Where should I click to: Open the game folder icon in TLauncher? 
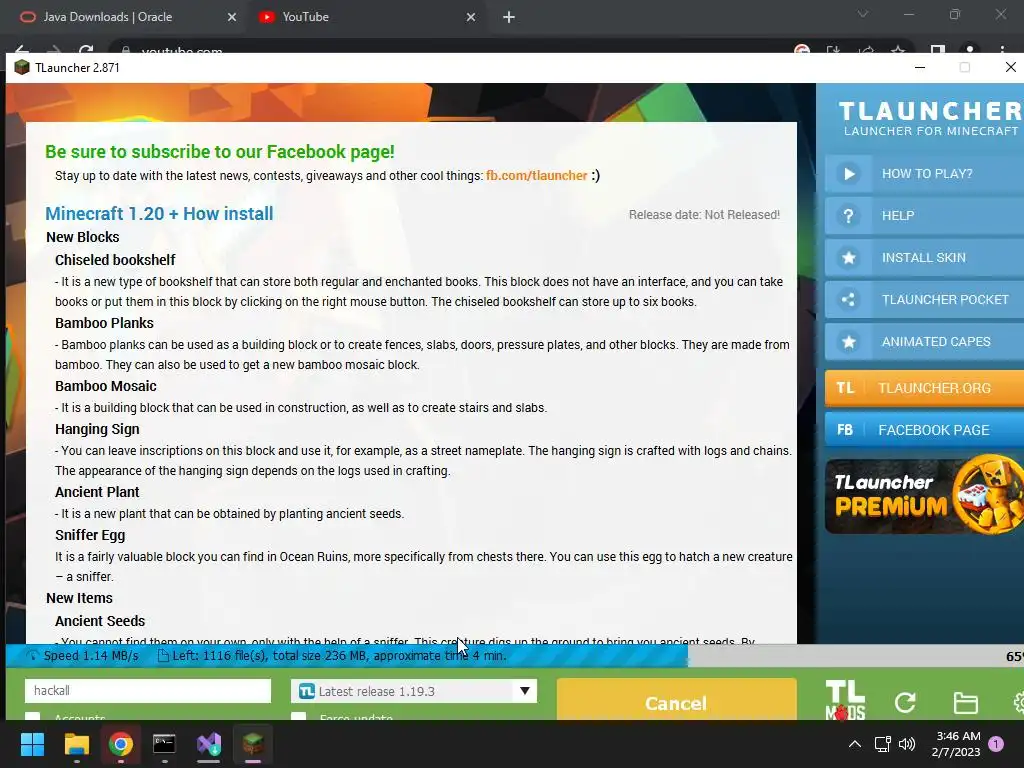click(965, 703)
